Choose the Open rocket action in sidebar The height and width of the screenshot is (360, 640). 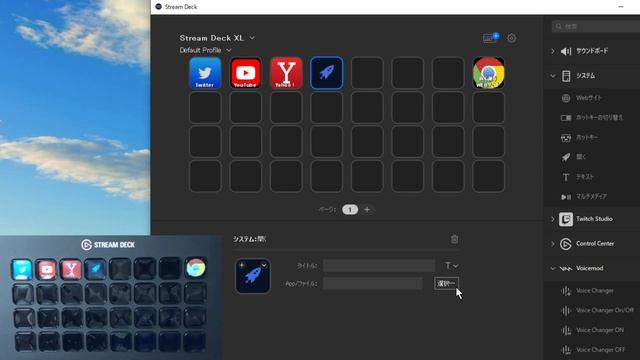click(x=566, y=157)
